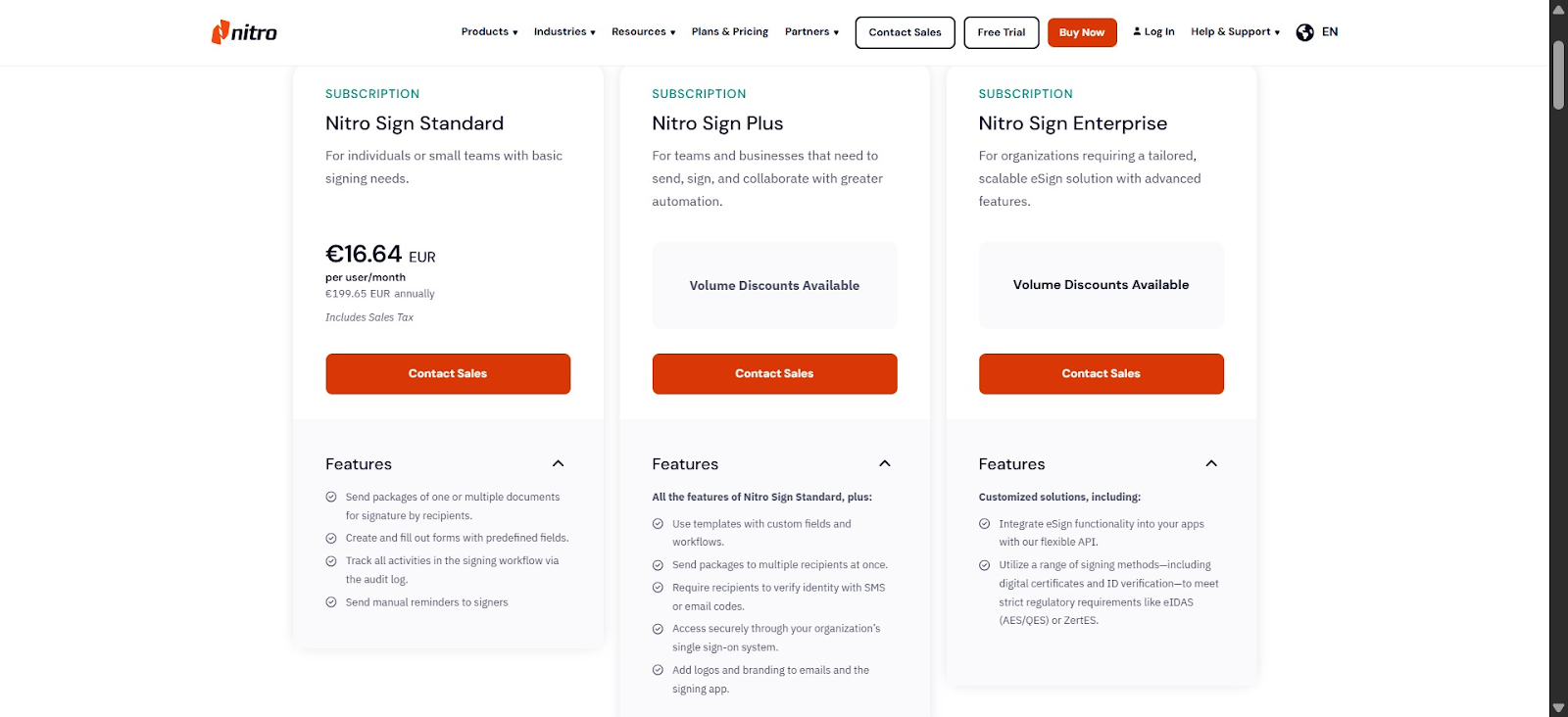This screenshot has width=1568, height=717.
Task: Click the Nitro logo
Action: coord(243,31)
